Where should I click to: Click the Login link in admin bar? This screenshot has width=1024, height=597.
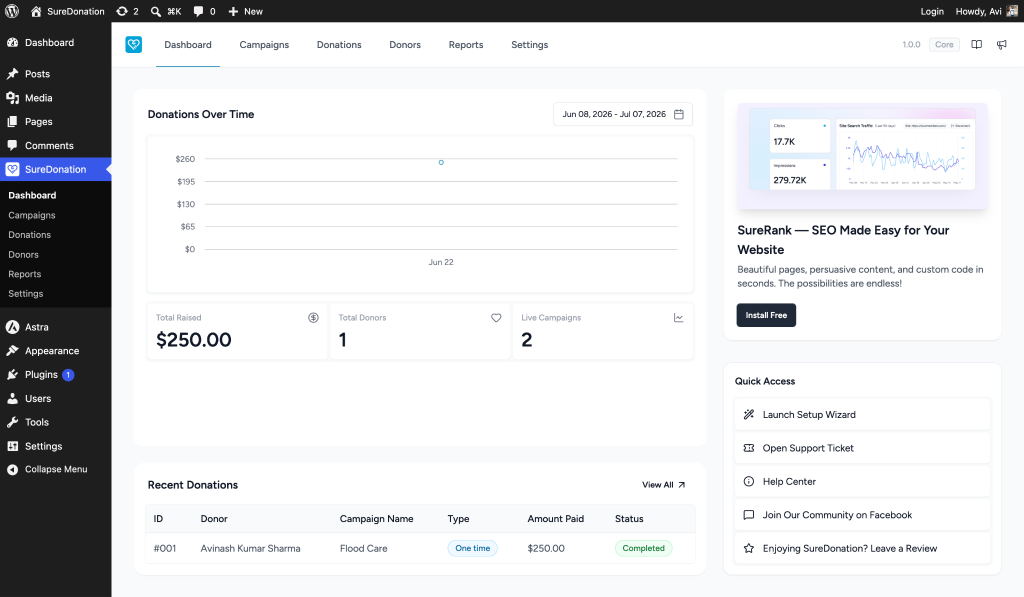pyautogui.click(x=932, y=11)
